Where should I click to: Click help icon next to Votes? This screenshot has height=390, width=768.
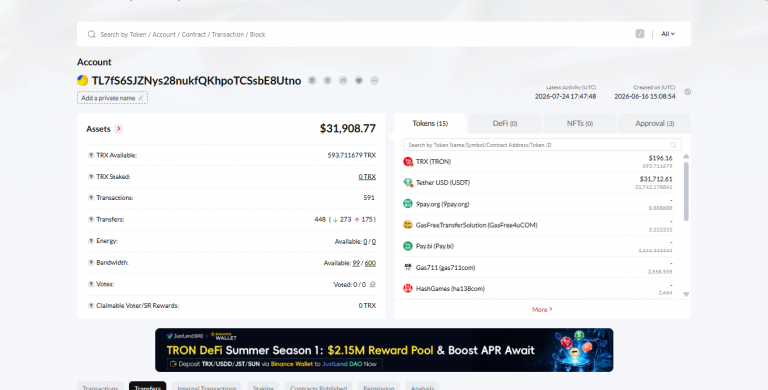tap(91, 284)
